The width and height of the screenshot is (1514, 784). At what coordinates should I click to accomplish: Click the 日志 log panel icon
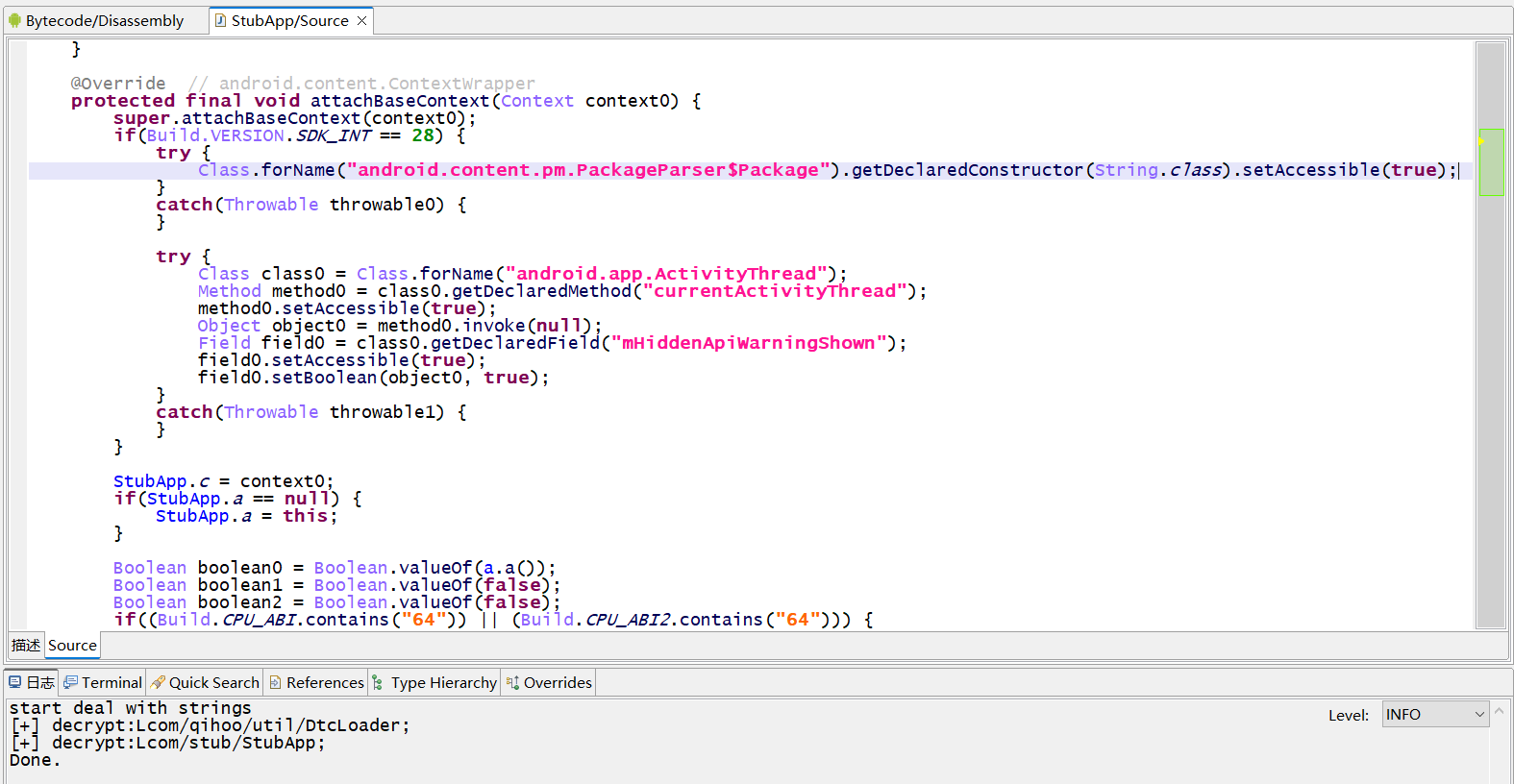pos(15,682)
